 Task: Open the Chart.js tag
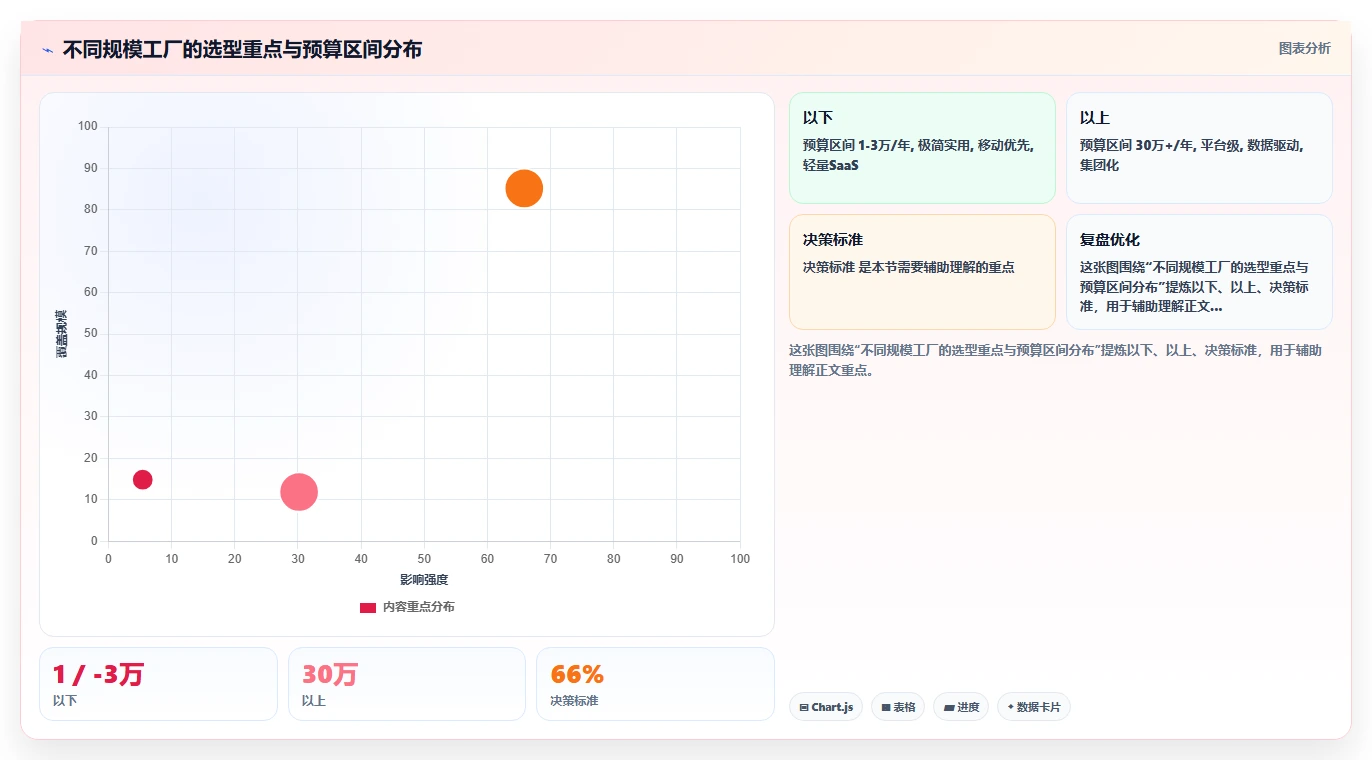coord(826,707)
